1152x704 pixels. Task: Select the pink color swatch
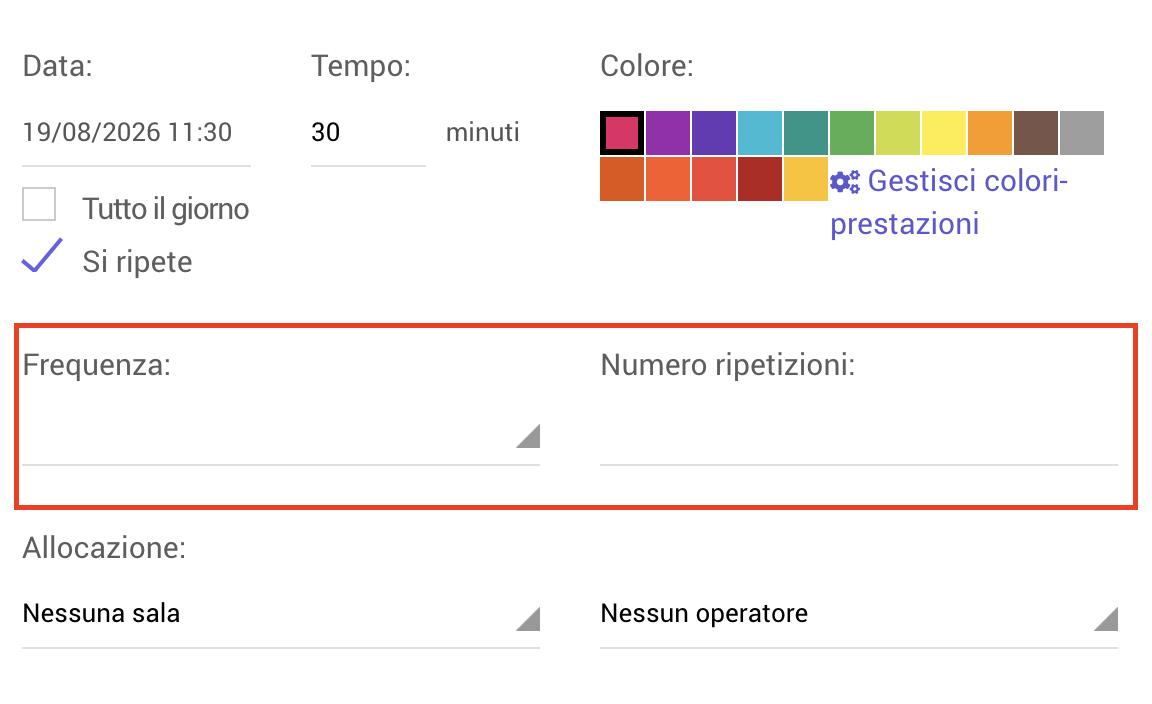(622, 133)
